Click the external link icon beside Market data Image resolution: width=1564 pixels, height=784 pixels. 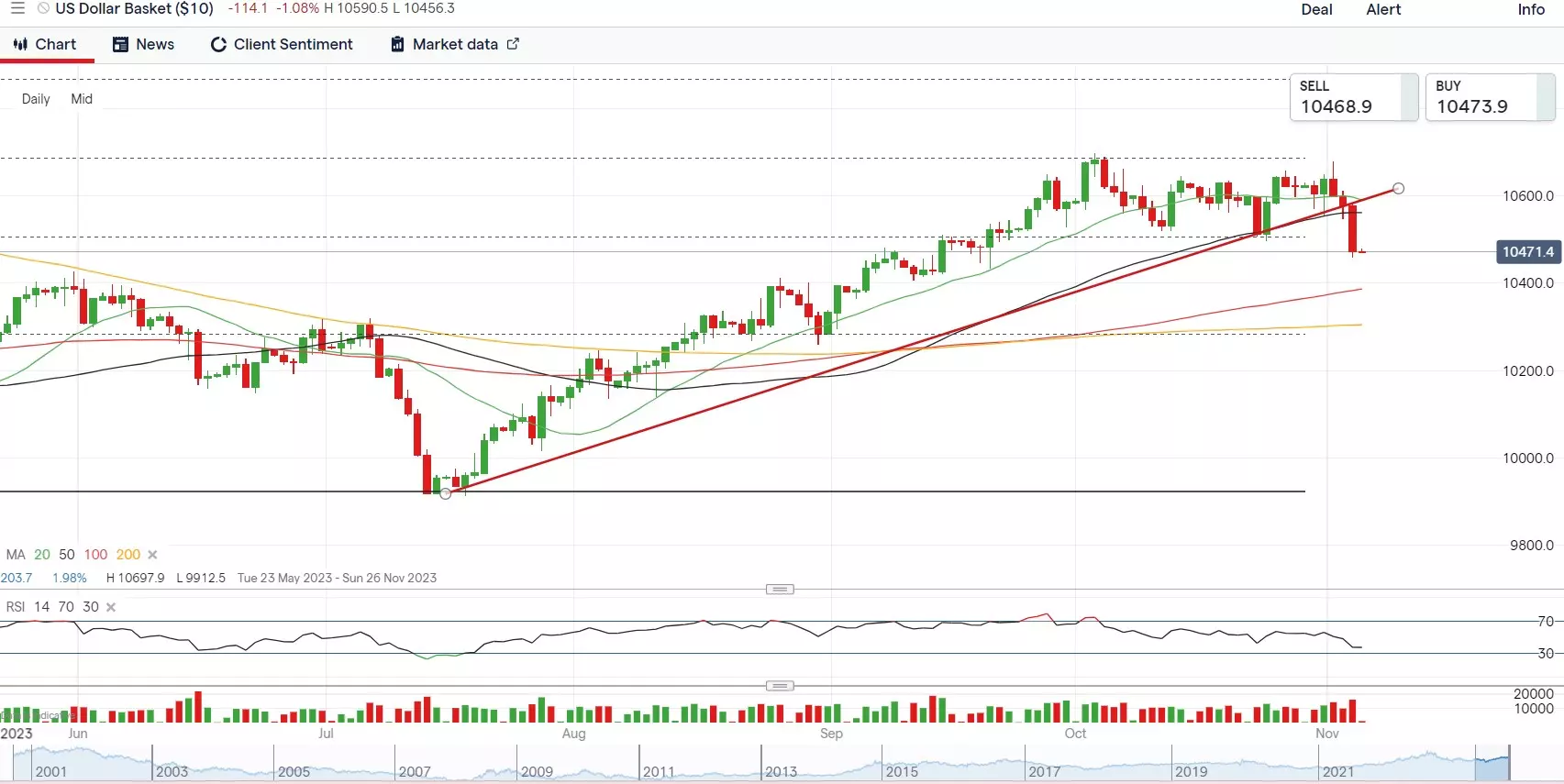pos(513,44)
